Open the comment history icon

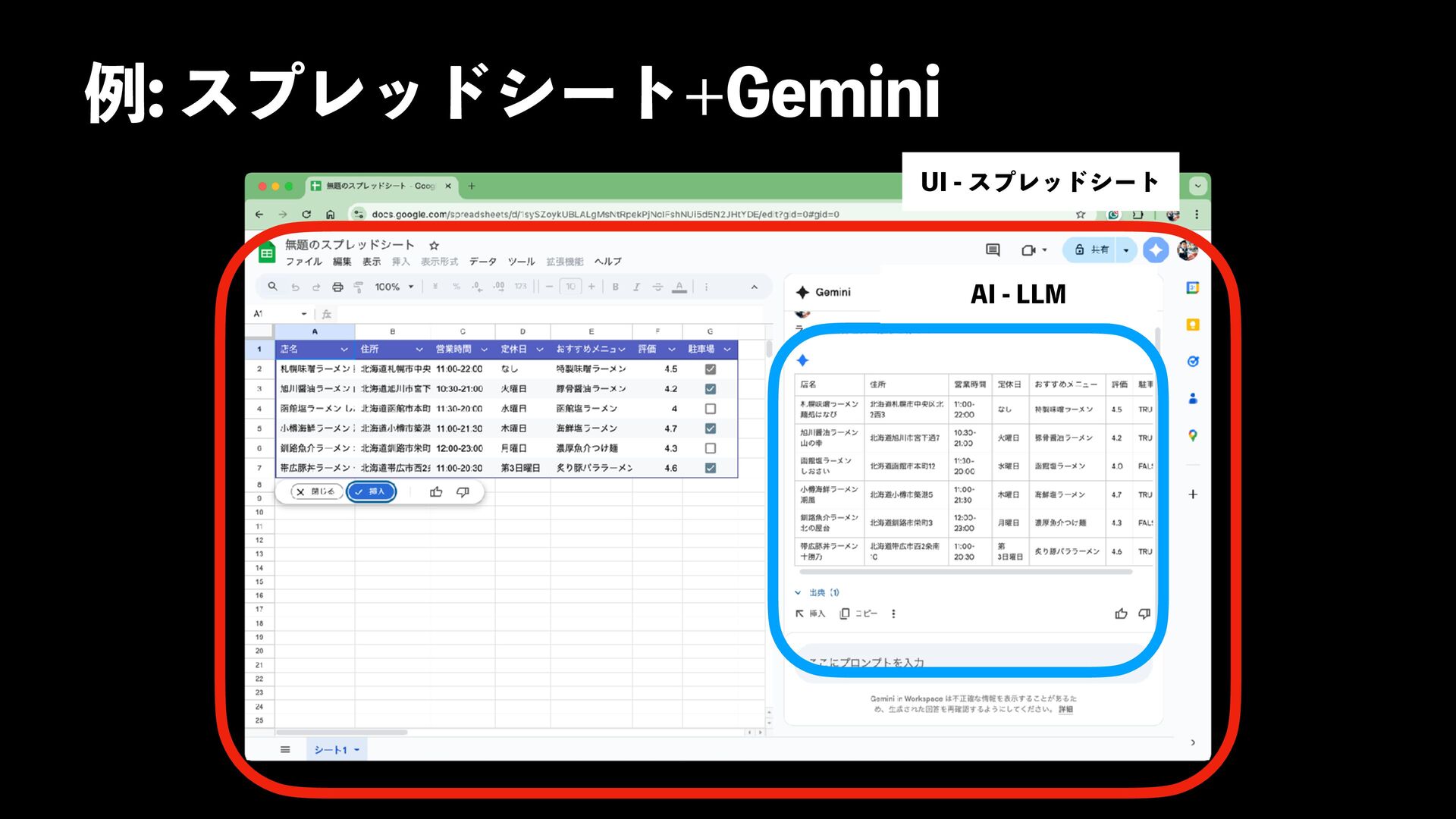point(993,249)
